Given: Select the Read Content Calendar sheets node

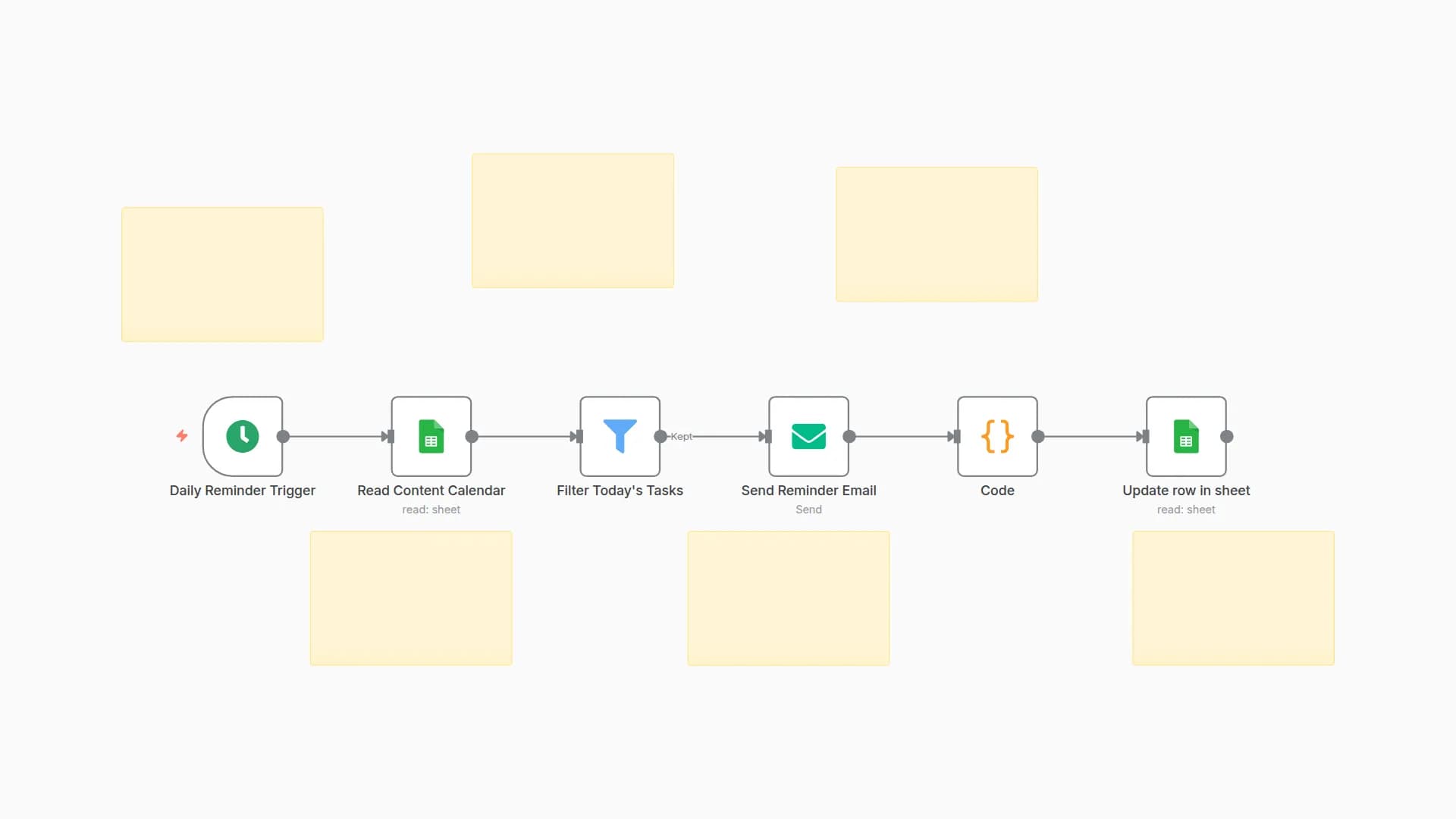Looking at the screenshot, I should [431, 436].
